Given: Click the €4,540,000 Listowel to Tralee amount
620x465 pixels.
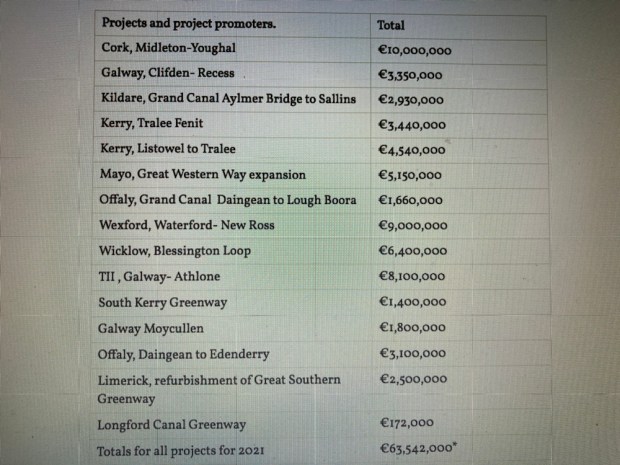Looking at the screenshot, I should pyautogui.click(x=412, y=151).
